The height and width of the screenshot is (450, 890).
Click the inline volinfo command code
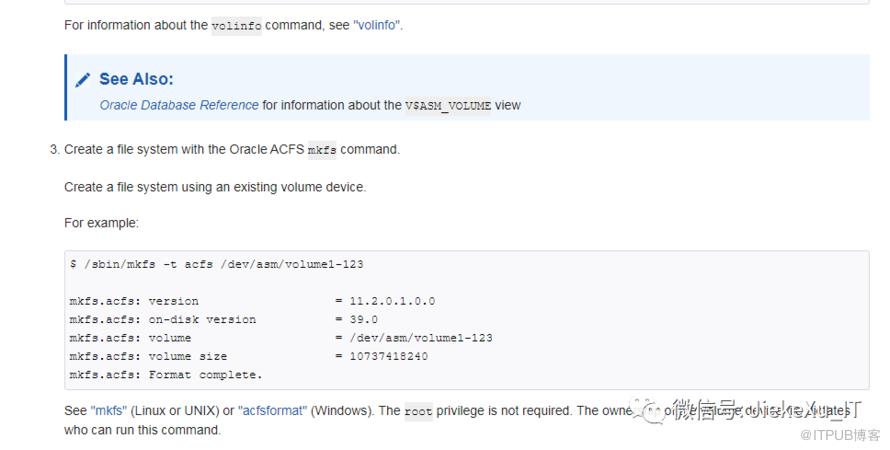point(236,26)
